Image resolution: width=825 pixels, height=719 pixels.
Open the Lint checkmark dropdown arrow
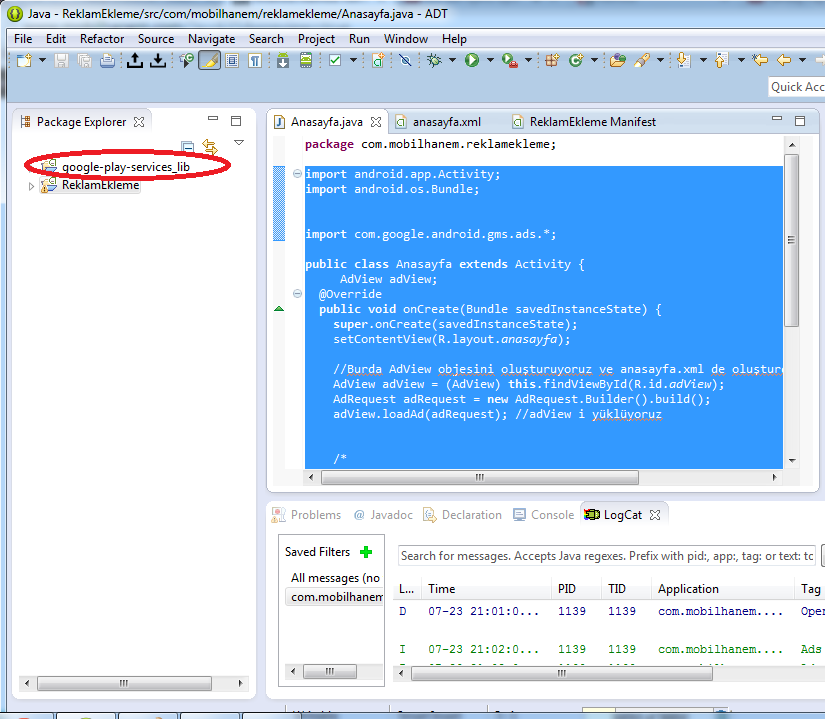click(354, 60)
